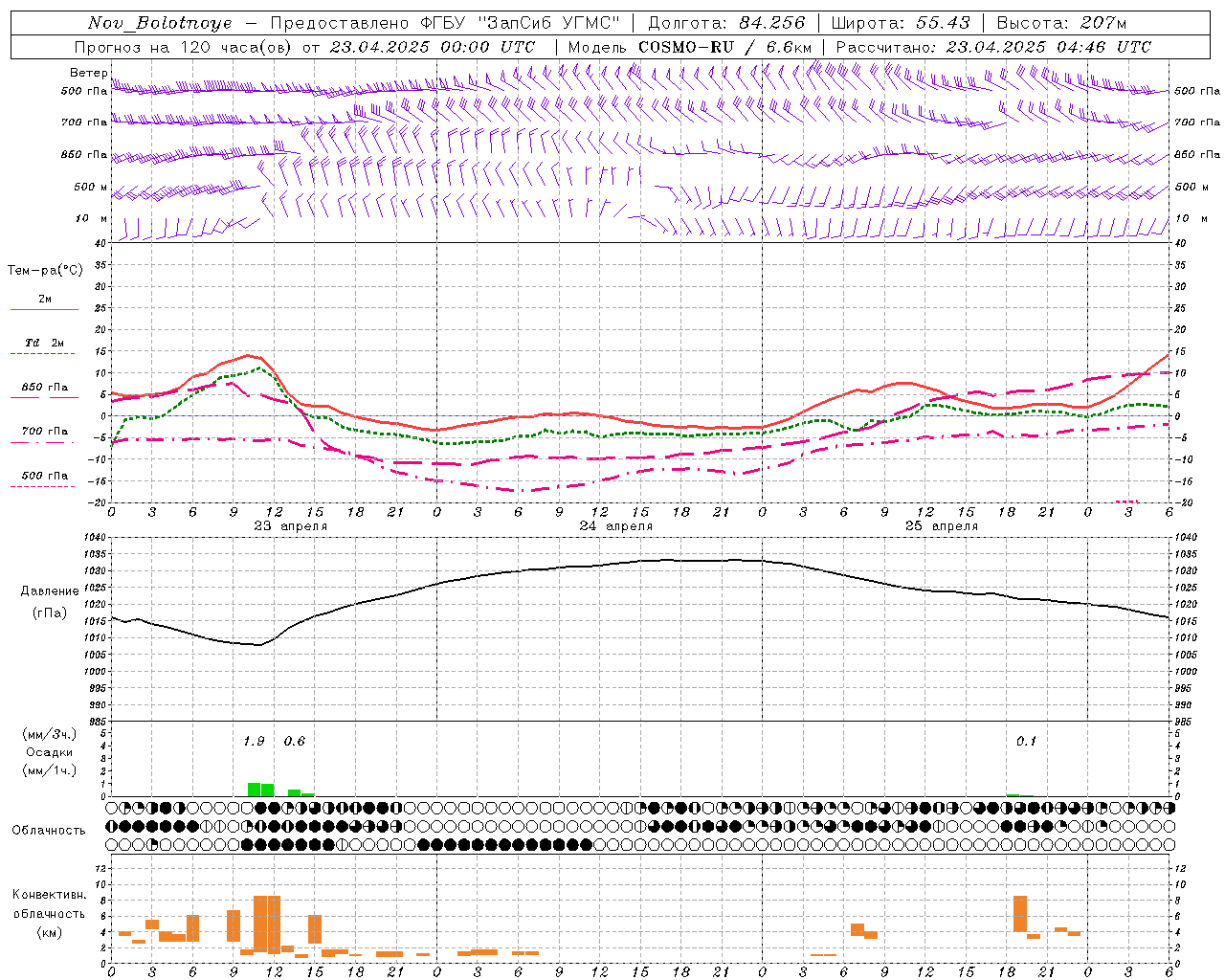This screenshot has width=1225, height=980.
Task: Click the 'Td 2м' dew point legend entry
Action: tap(45, 343)
